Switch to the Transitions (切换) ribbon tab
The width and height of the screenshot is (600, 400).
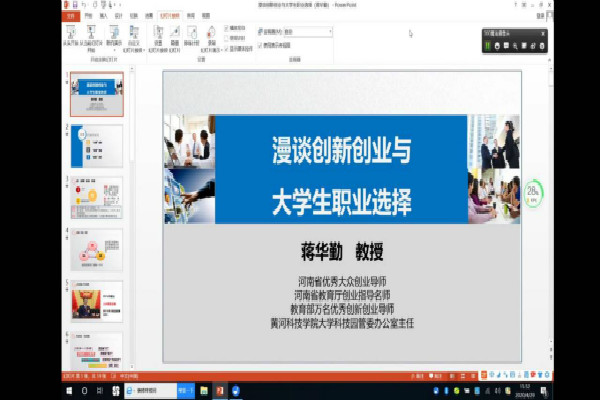click(x=134, y=16)
